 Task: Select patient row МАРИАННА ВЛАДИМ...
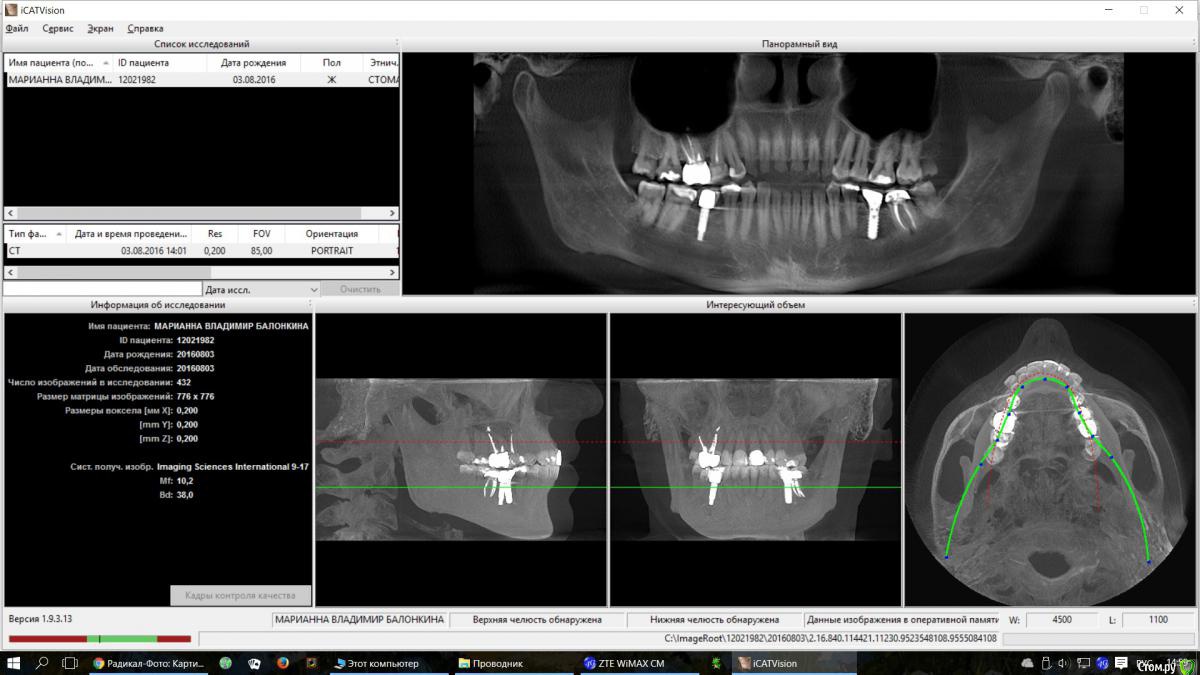coord(60,79)
